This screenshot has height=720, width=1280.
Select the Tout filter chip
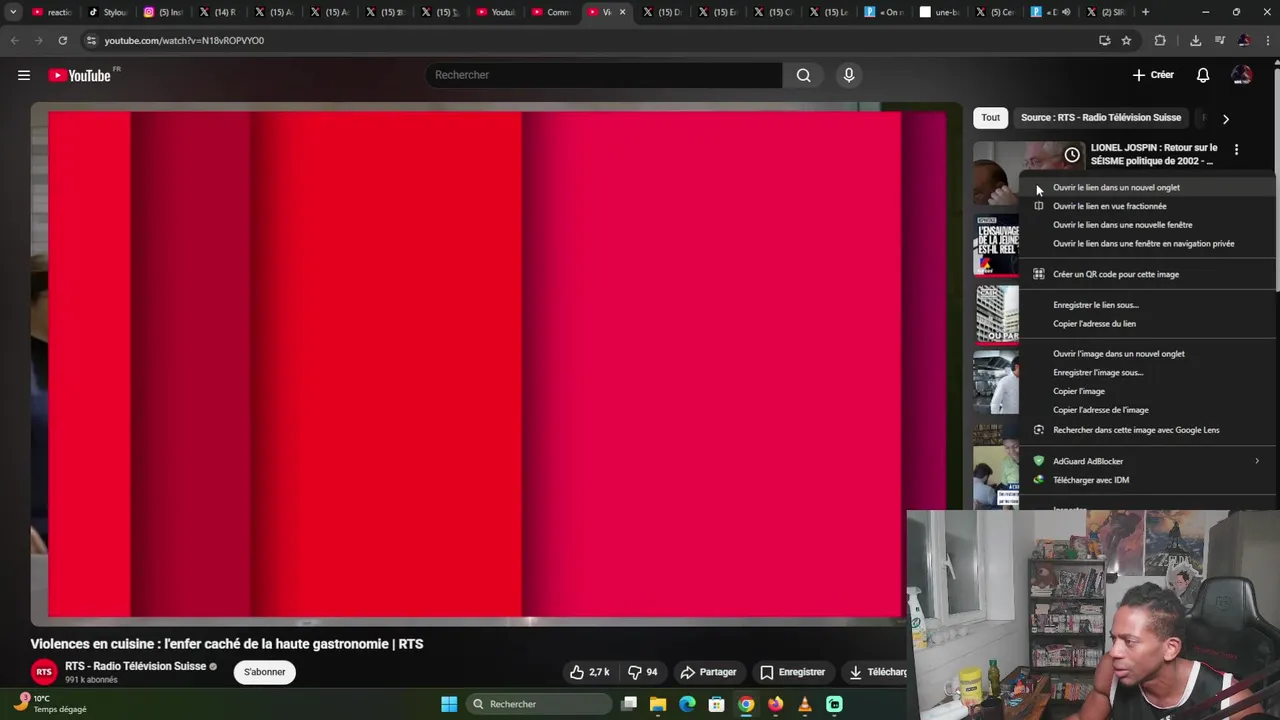990,117
